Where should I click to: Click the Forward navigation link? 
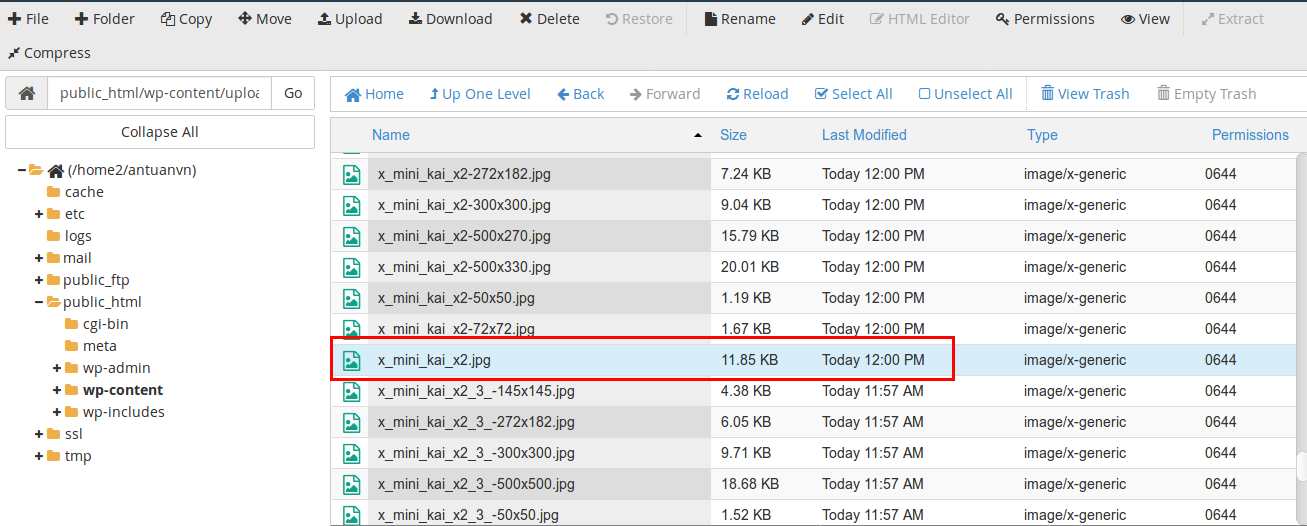(x=665, y=94)
